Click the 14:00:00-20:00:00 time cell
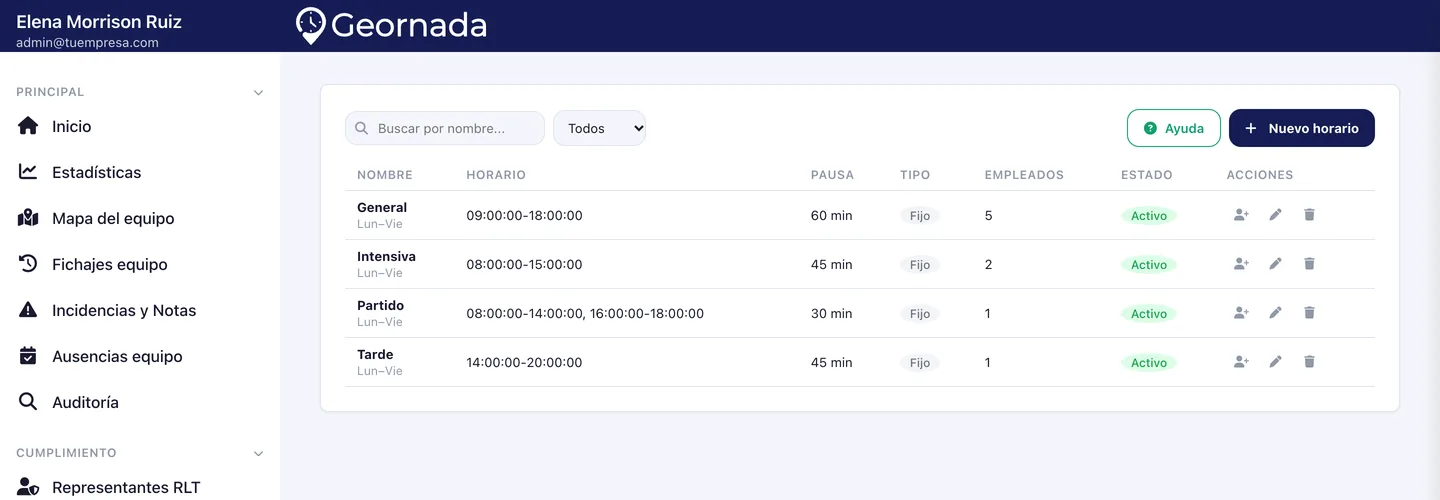 point(524,362)
